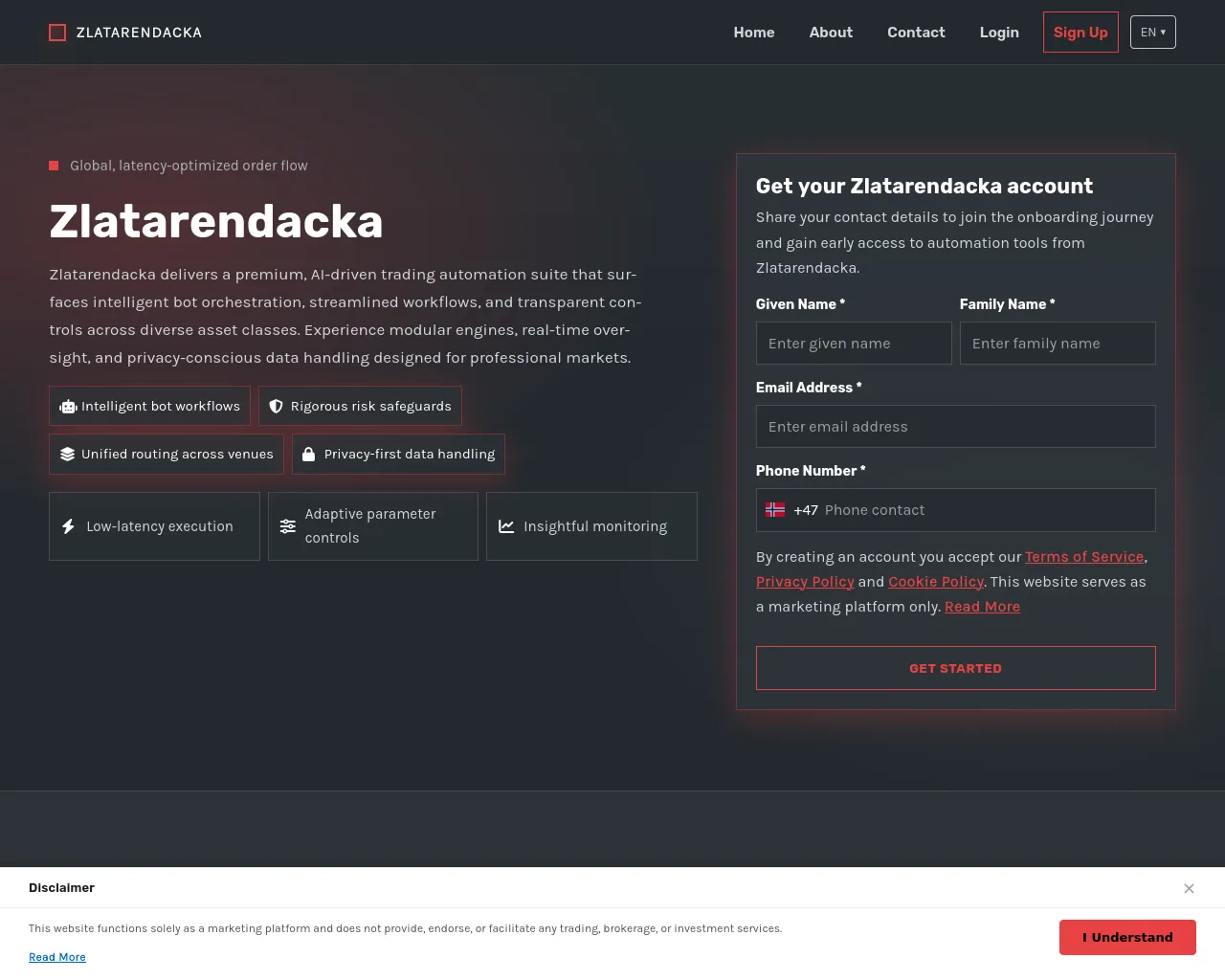The image size is (1225, 980).
Task: Click the sliders icon for Adaptive parameter controls
Action: 287,526
